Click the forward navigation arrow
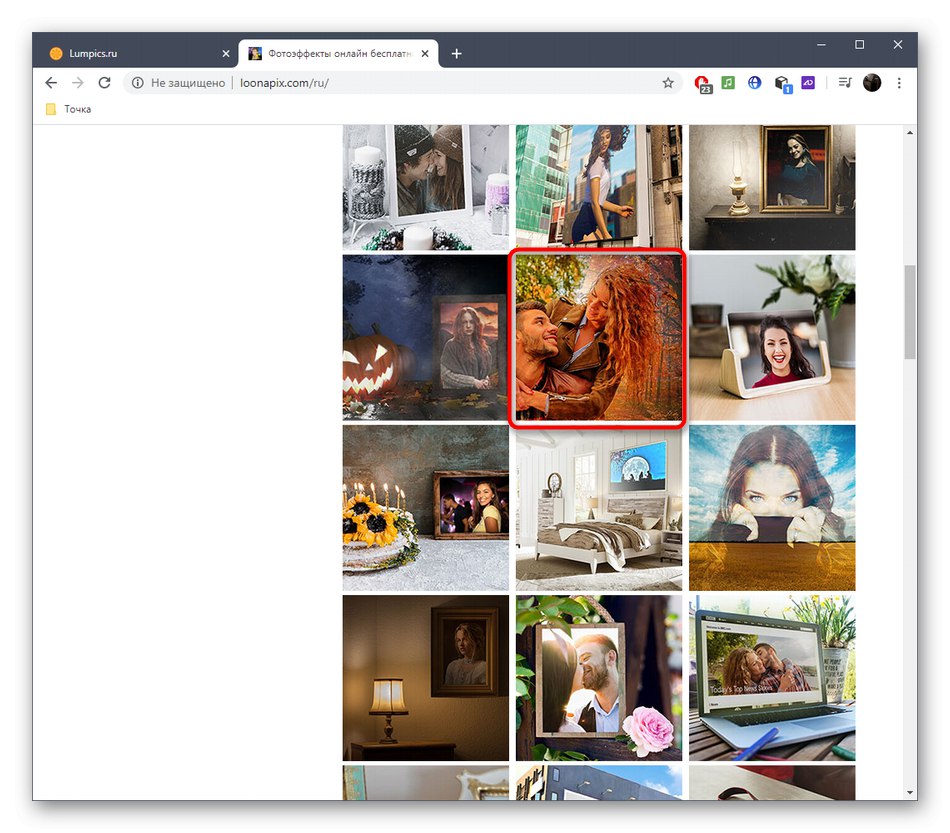This screenshot has height=833, width=950. [78, 83]
